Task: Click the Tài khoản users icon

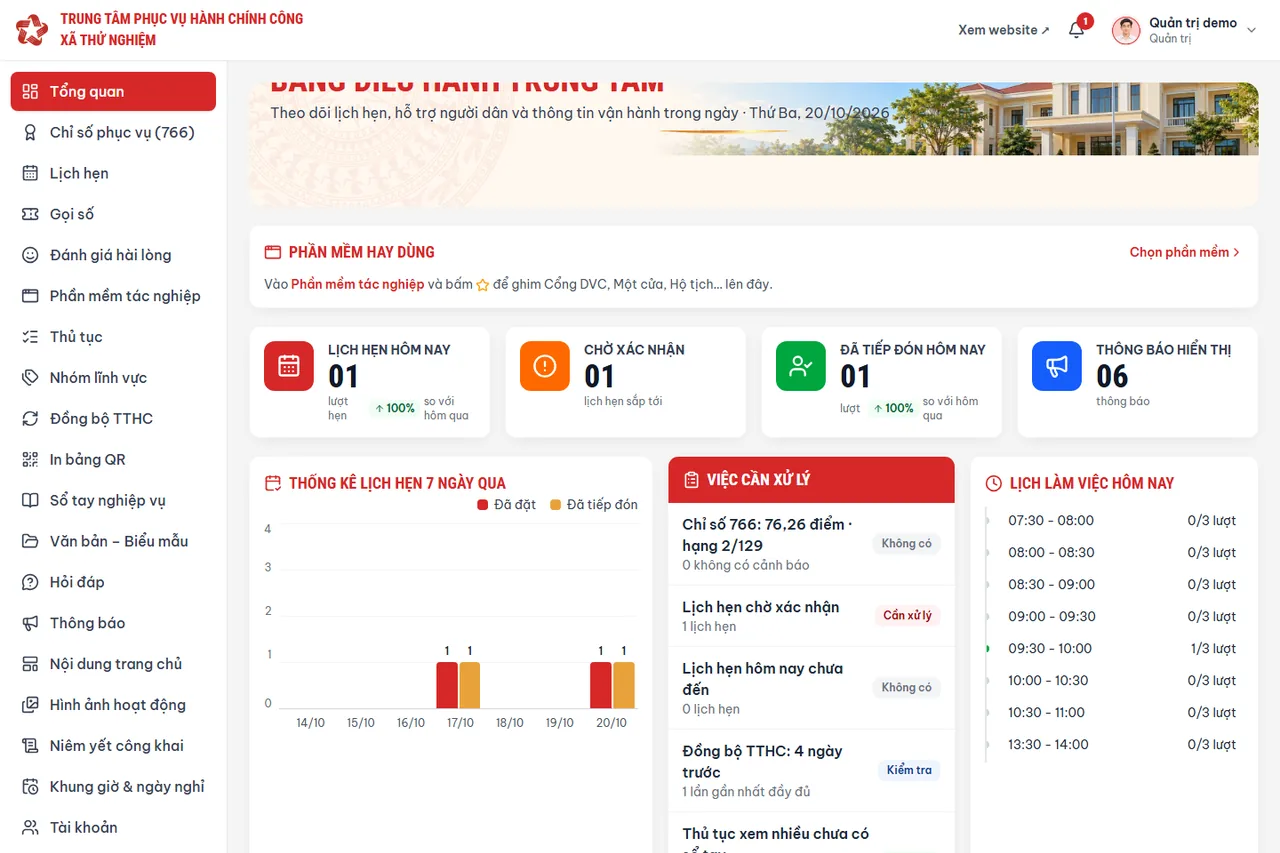Action: tap(30, 828)
